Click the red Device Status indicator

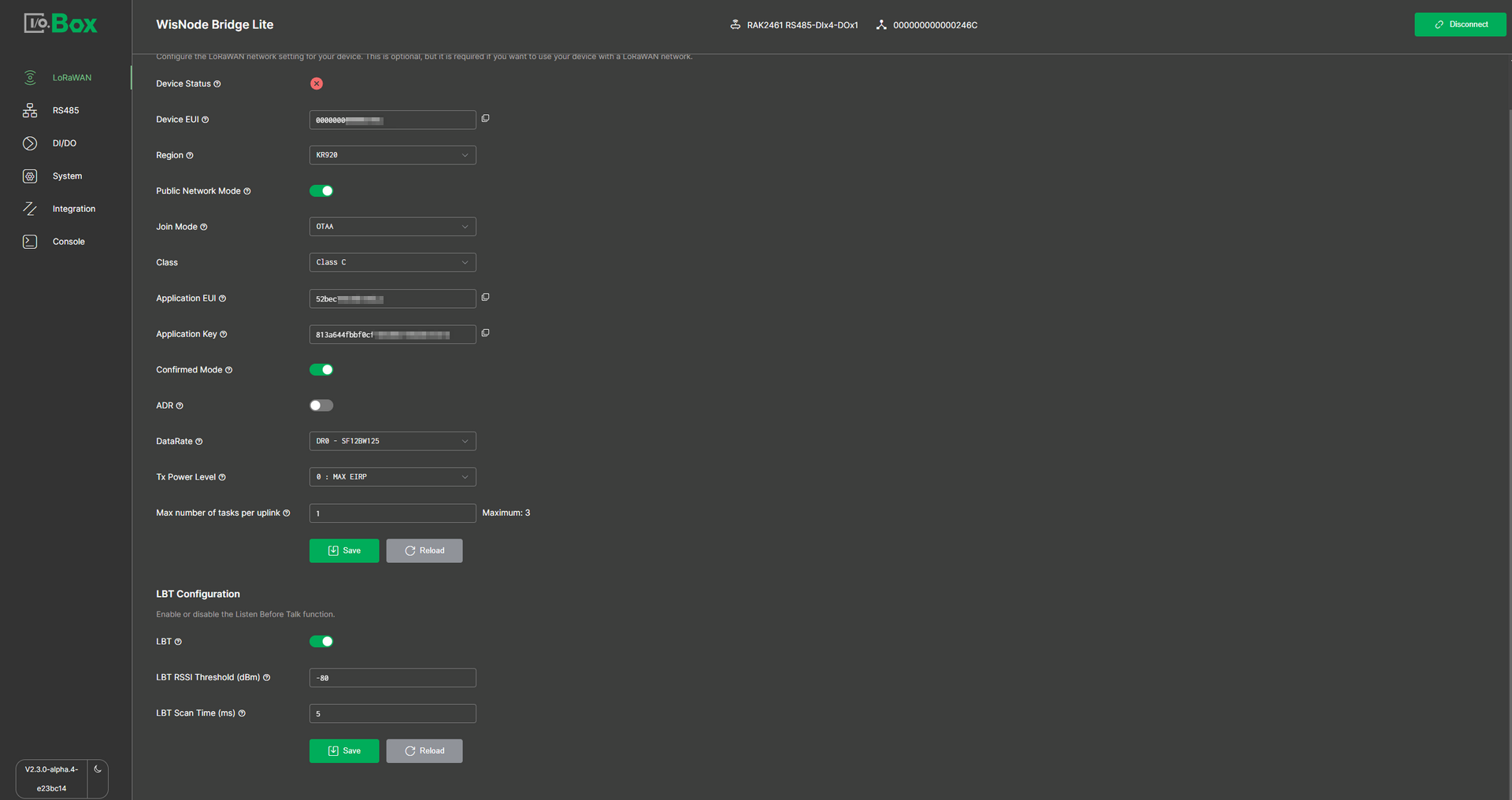[317, 83]
